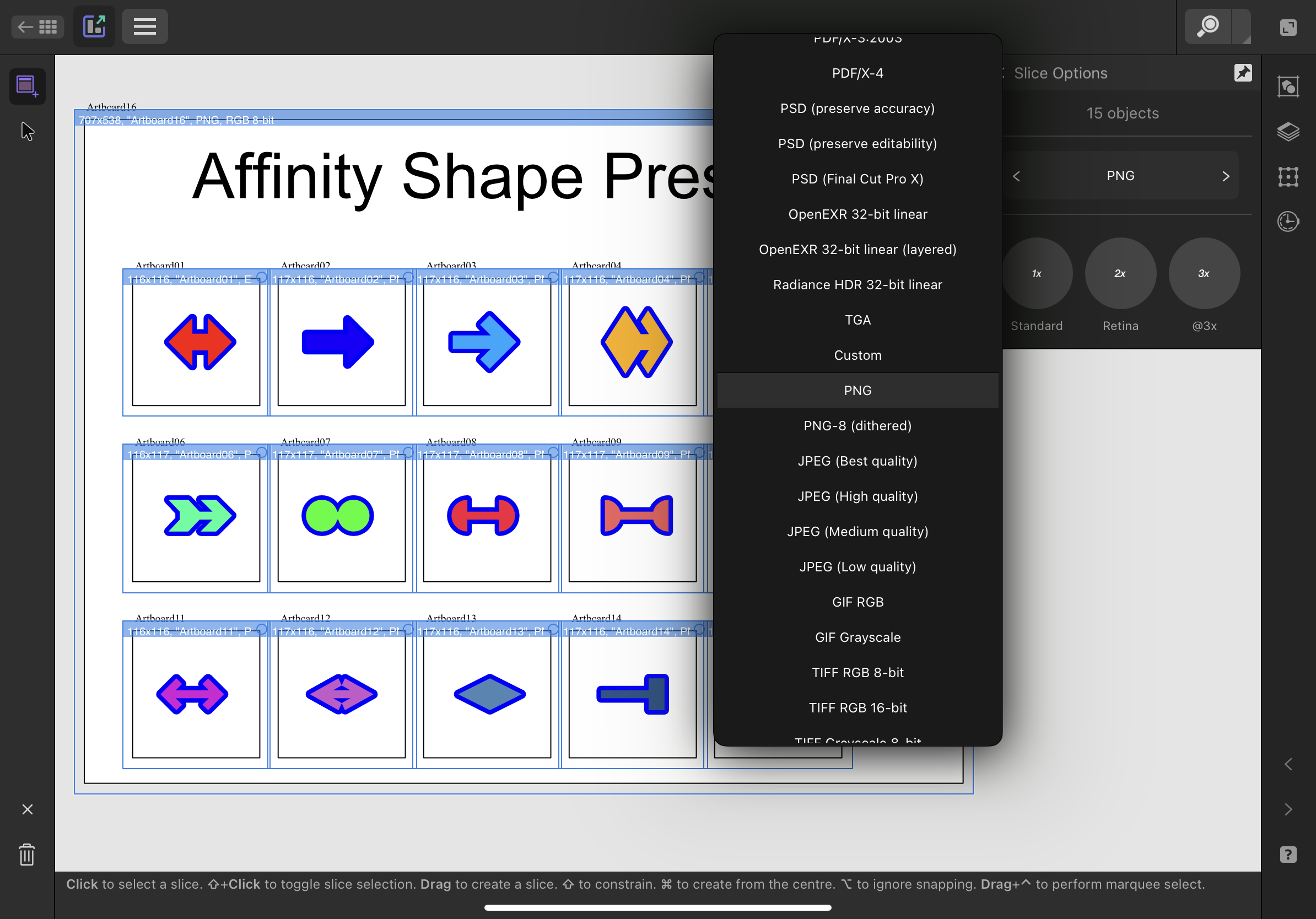Viewport: 1316px width, 919px height.
Task: Select the Artboard01 red double-arrow slice
Action: point(199,342)
